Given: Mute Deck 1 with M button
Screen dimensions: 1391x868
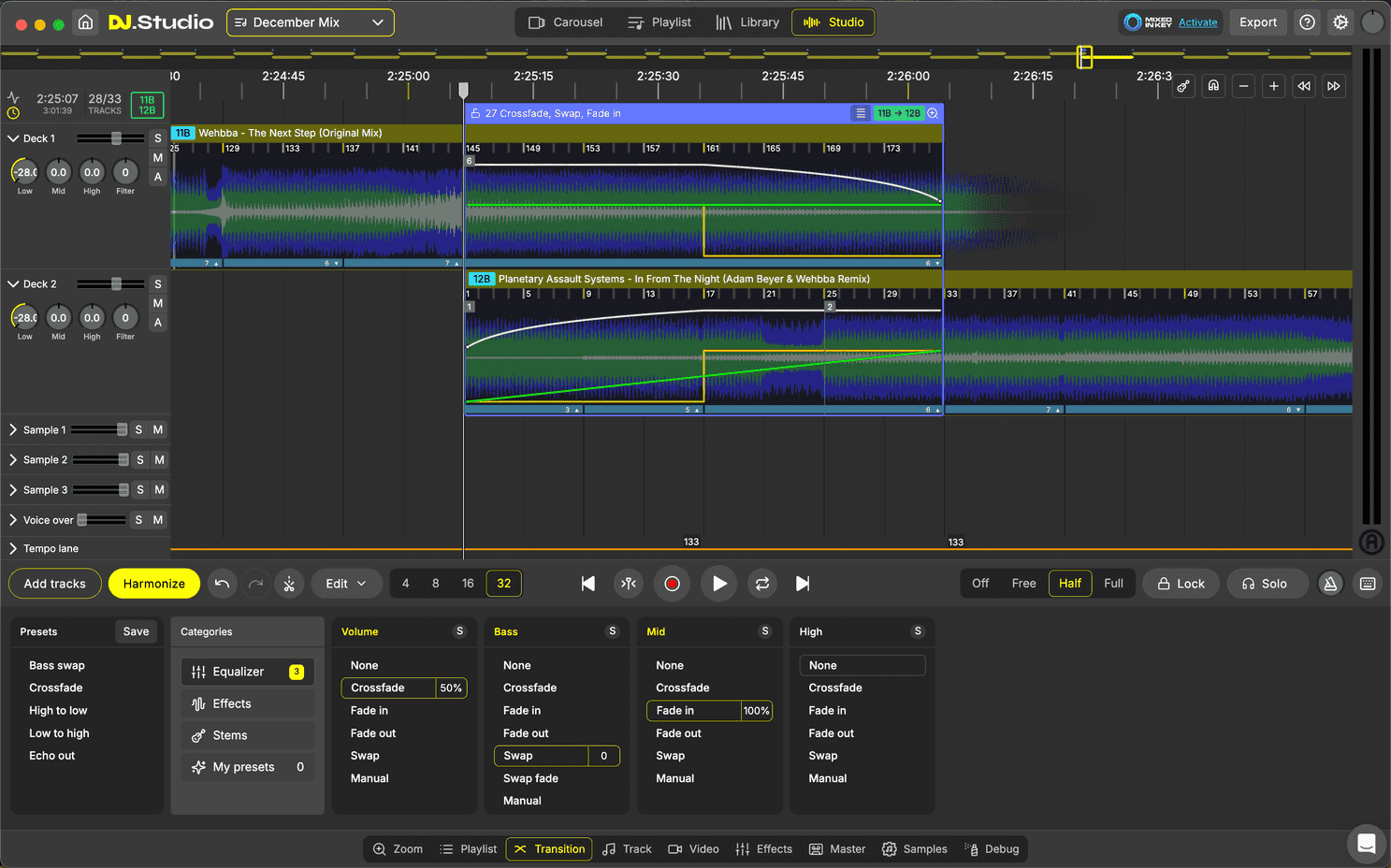Looking at the screenshot, I should (x=158, y=158).
